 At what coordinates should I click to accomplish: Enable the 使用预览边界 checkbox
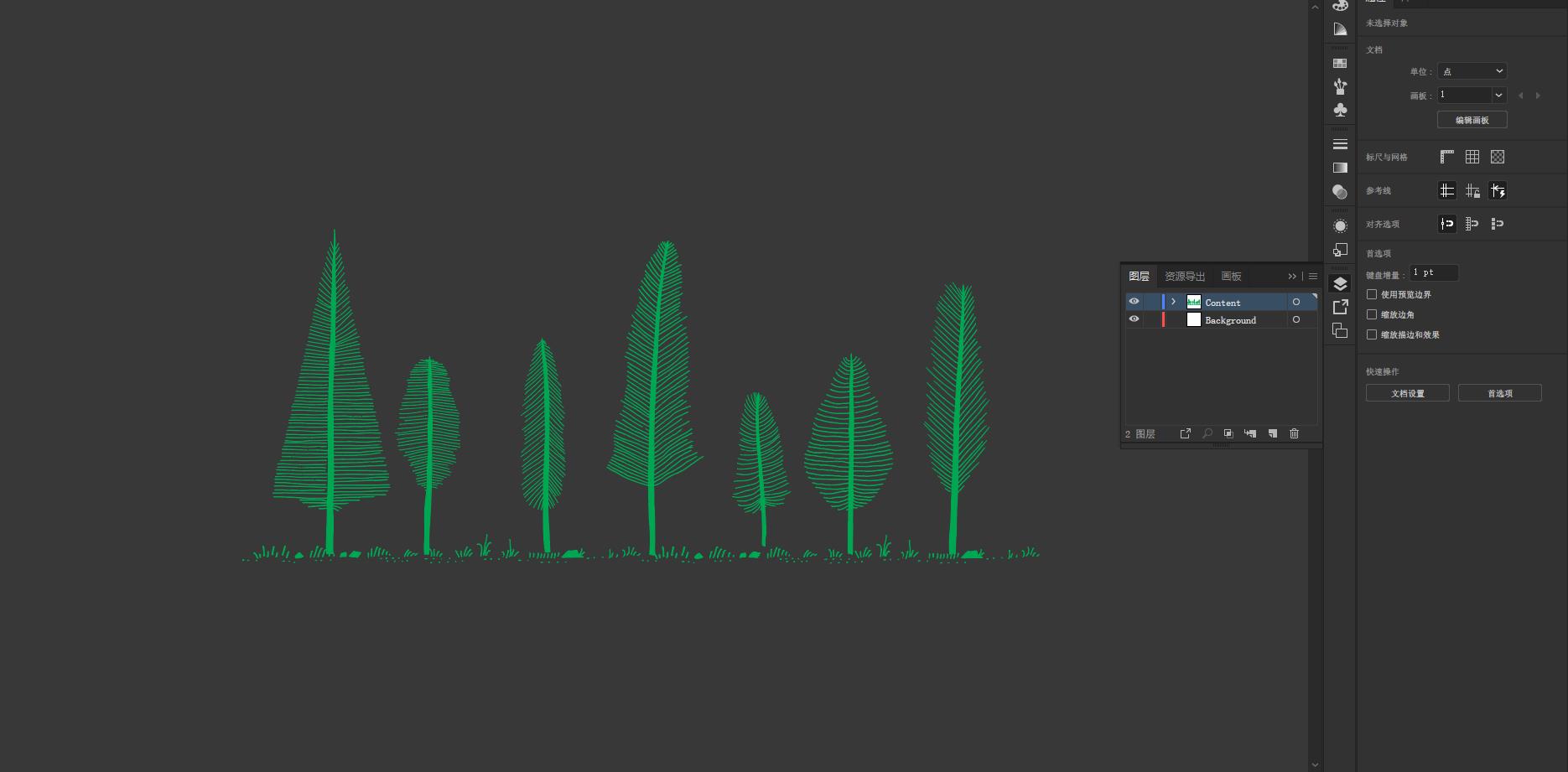pyautogui.click(x=1372, y=294)
